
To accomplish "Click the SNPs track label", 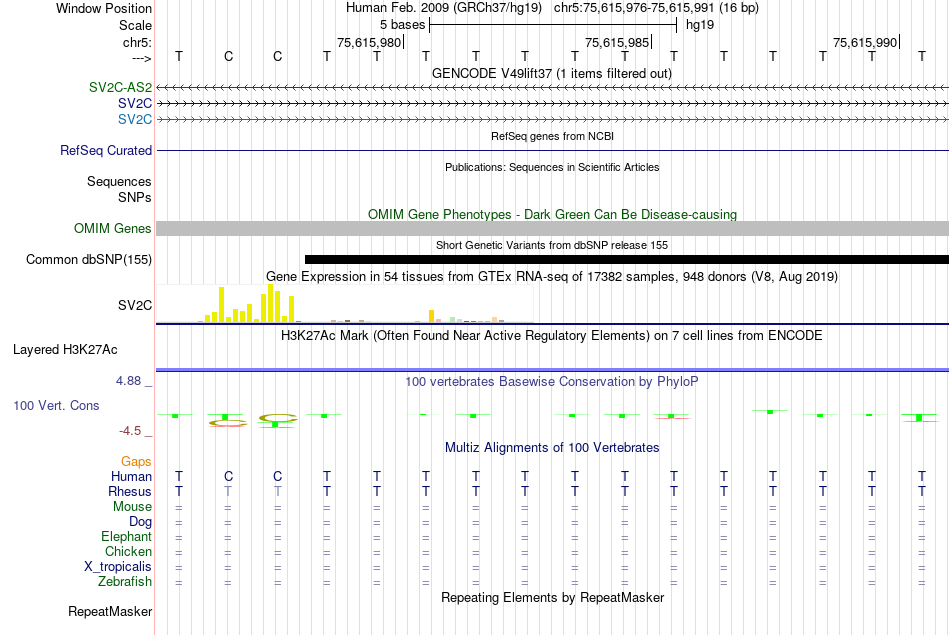I will (135, 197).
